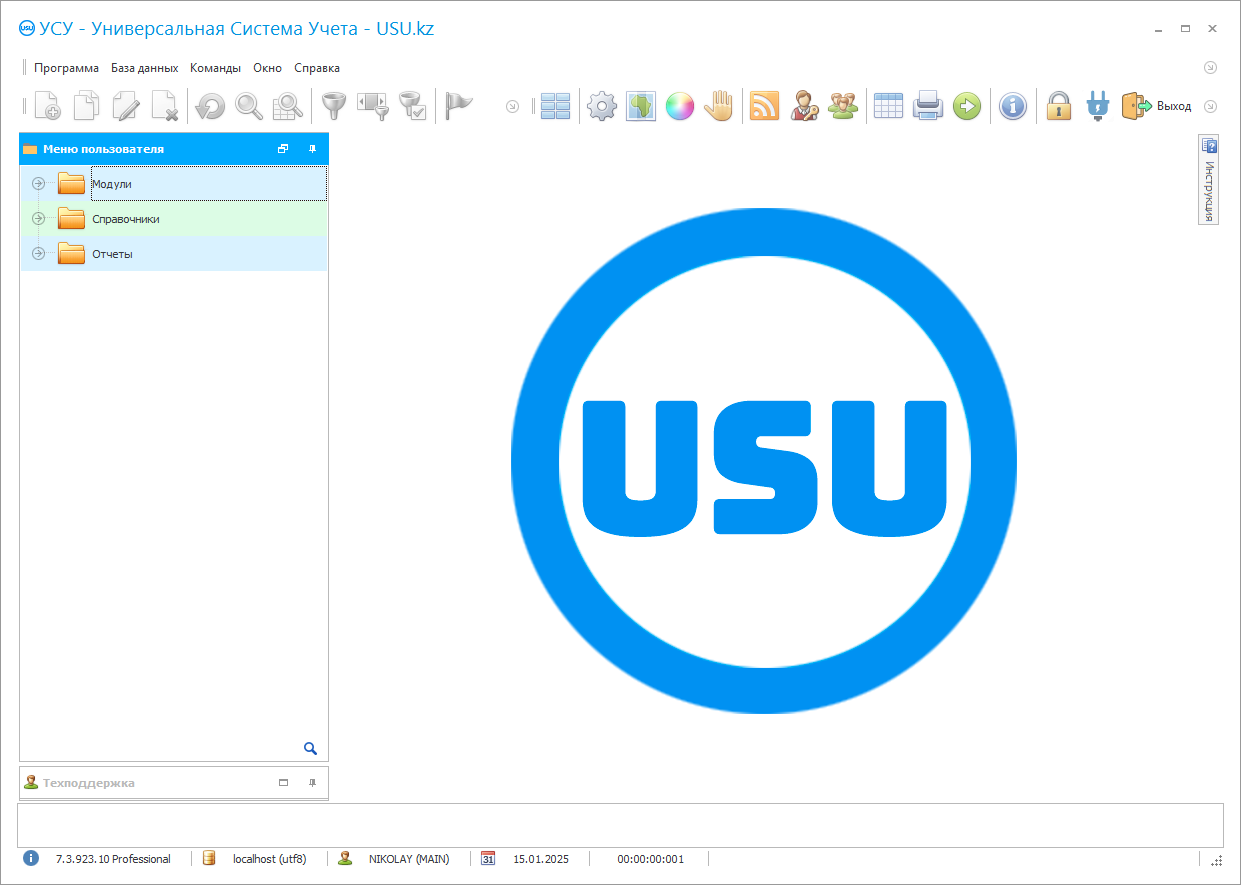This screenshot has height=885, width=1241.
Task: Click the user with key icon
Action: 803,106
